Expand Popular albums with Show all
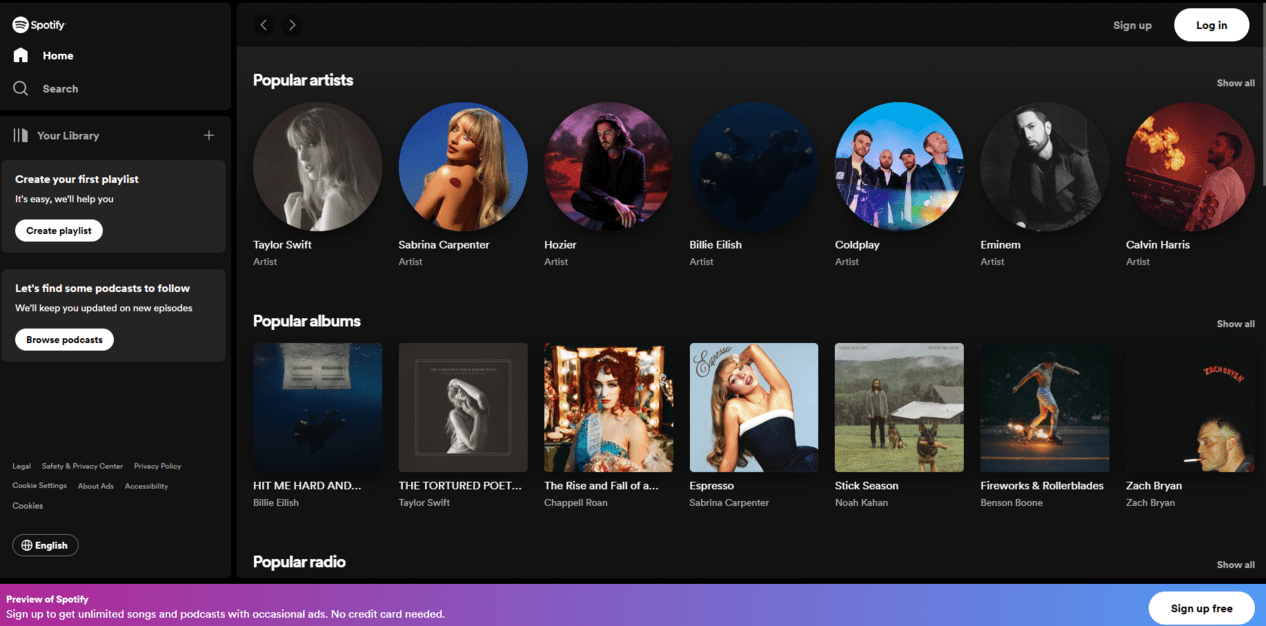This screenshot has height=626, width=1266. click(x=1235, y=324)
